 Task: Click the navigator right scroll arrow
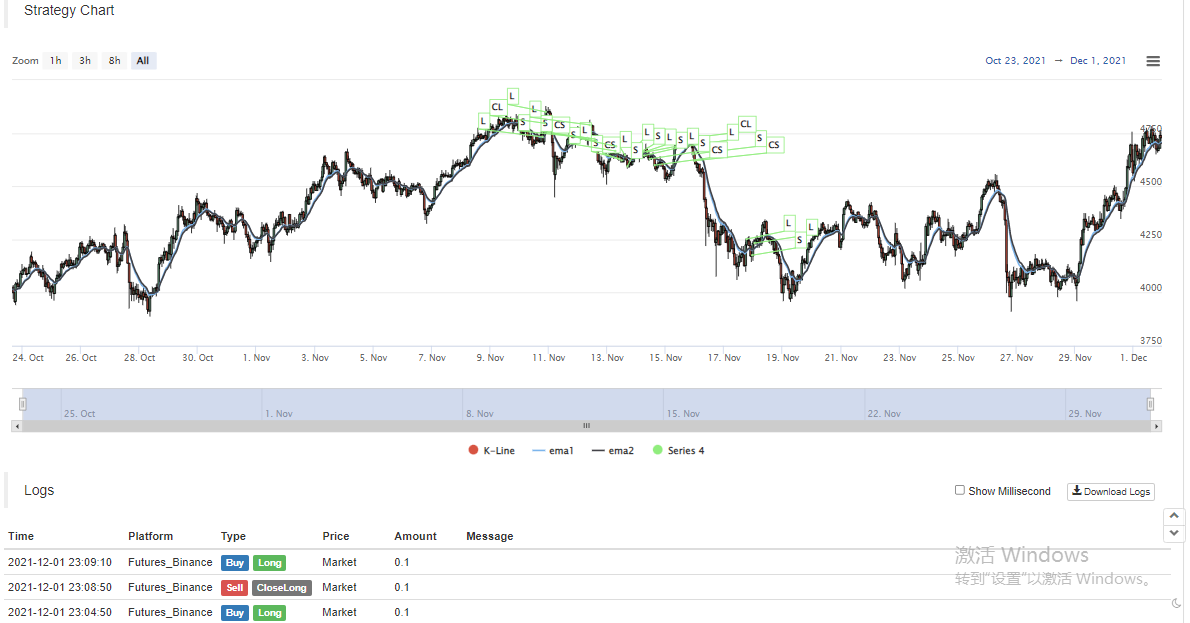pyautogui.click(x=1157, y=426)
